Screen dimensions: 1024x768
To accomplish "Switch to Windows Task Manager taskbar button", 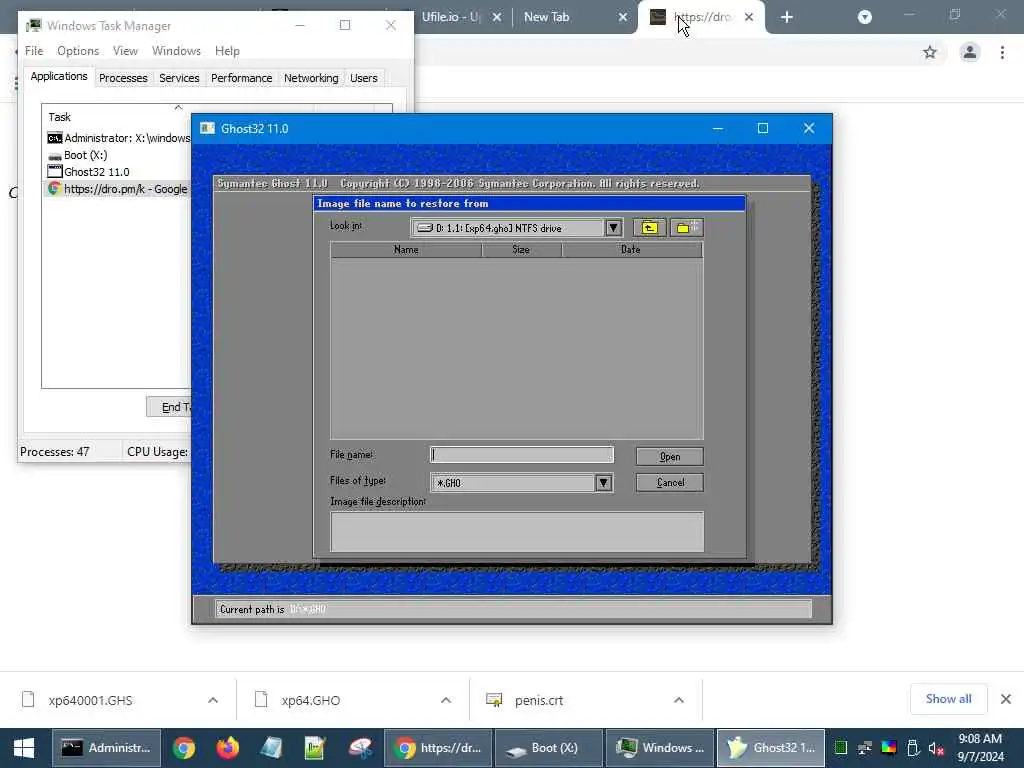I will [x=660, y=748].
